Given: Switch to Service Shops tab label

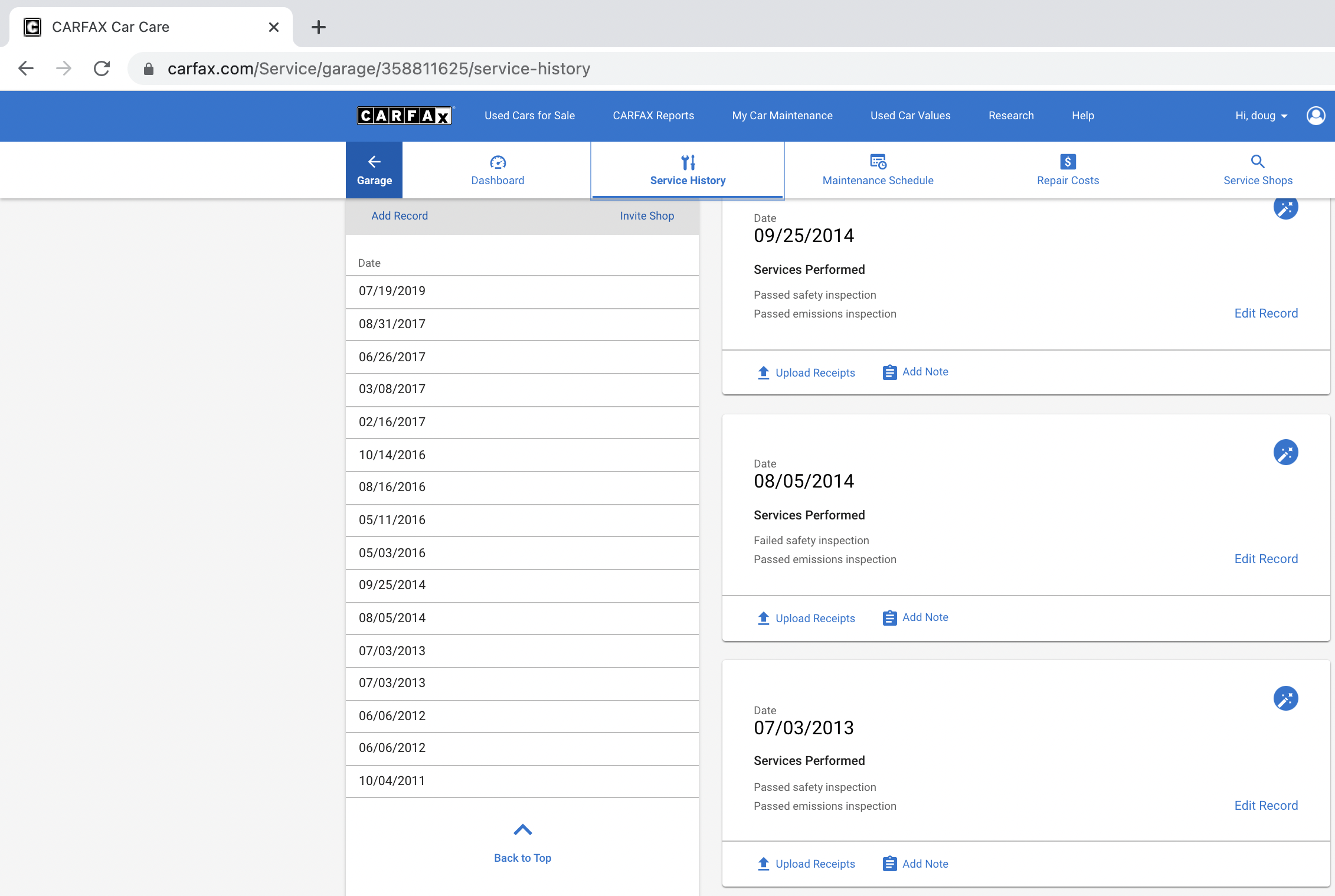Looking at the screenshot, I should [1258, 181].
